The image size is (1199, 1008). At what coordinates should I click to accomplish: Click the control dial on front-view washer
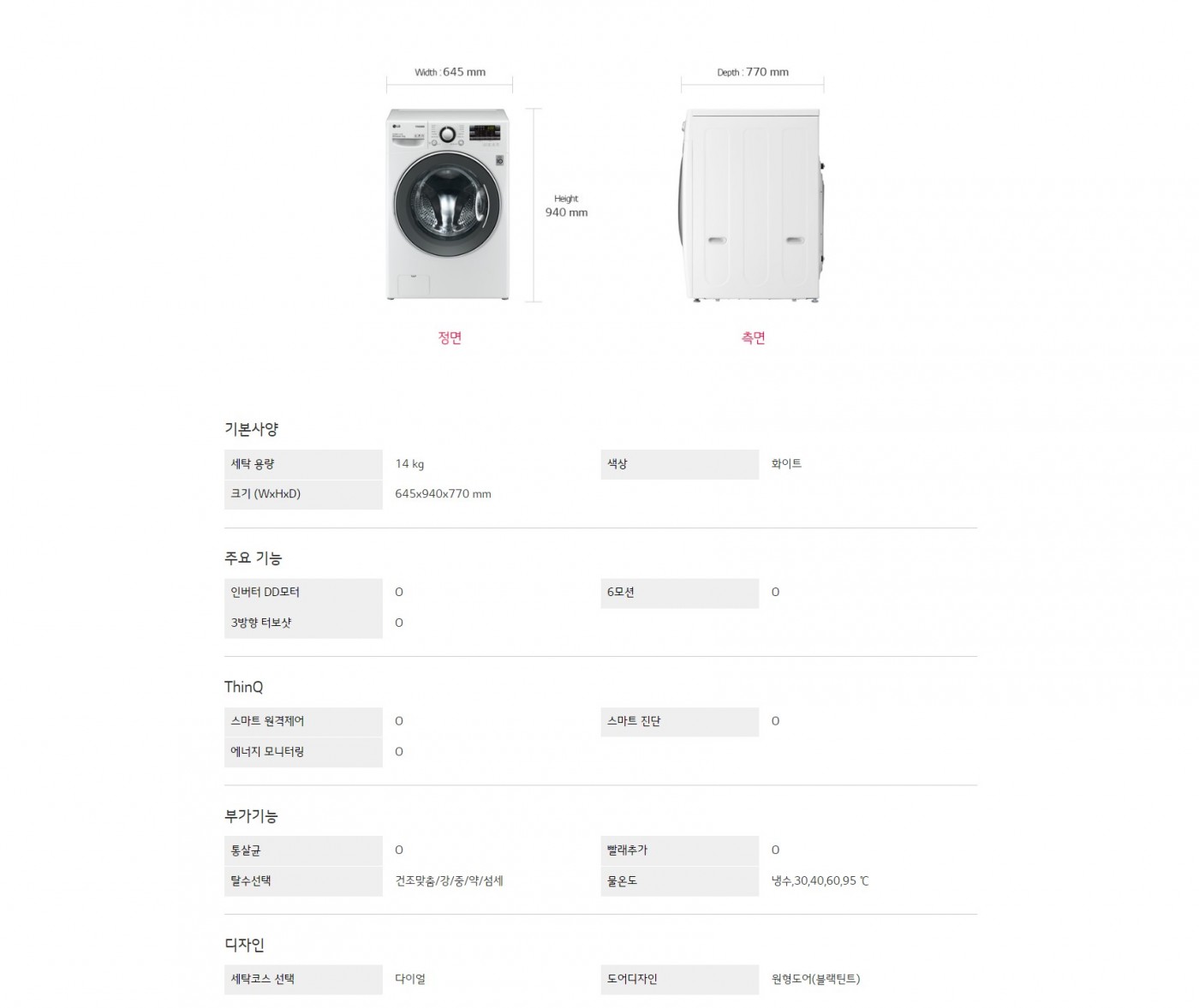[x=448, y=134]
